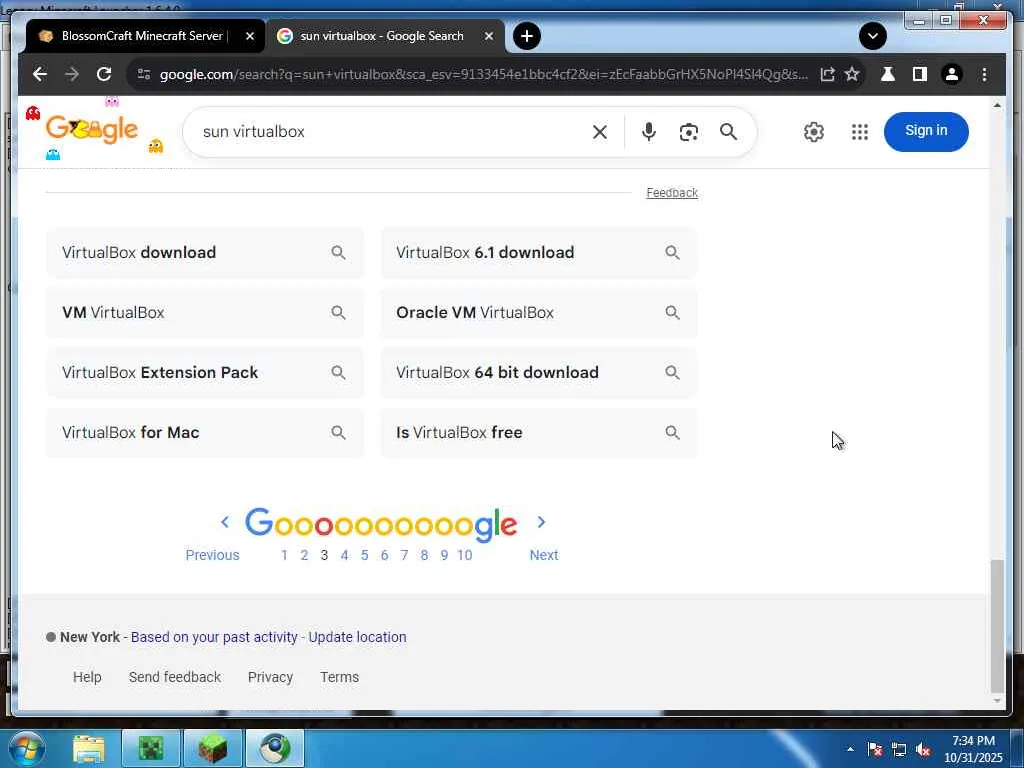Search related: VirtualBox Extension Pack

pyautogui.click(x=204, y=373)
